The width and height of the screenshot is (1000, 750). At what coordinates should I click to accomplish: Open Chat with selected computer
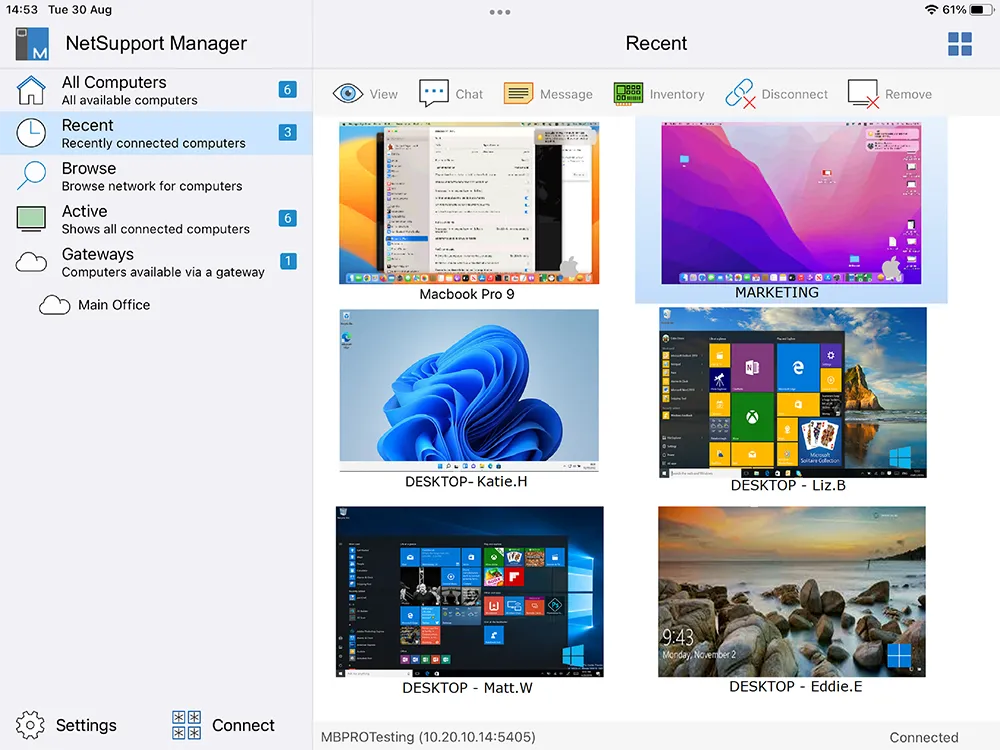click(x=434, y=94)
